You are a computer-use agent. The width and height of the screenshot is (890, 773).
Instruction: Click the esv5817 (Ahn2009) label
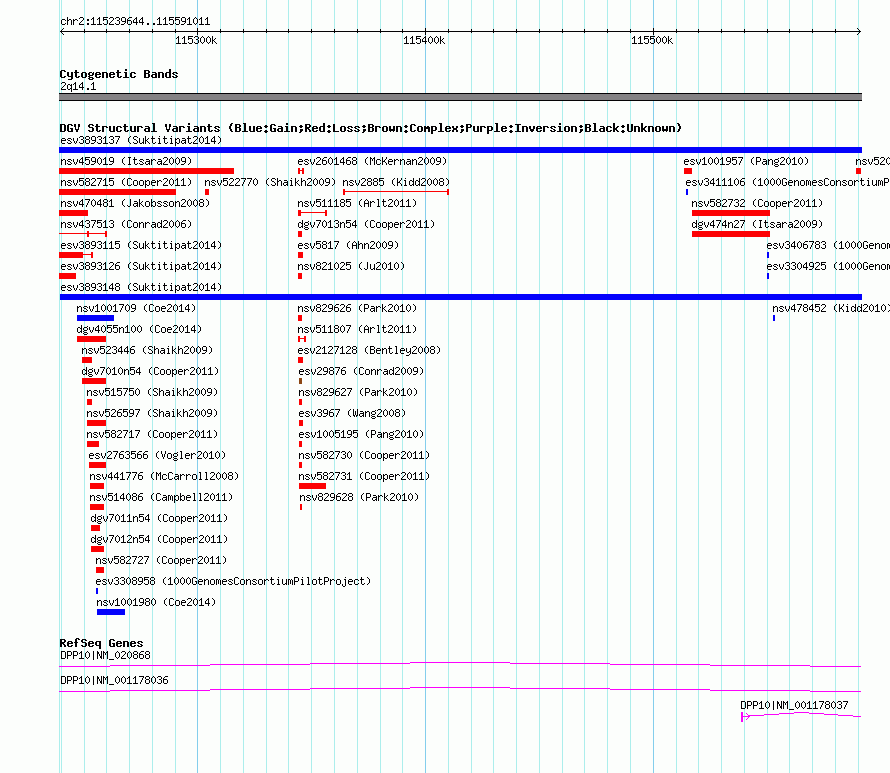(348, 245)
